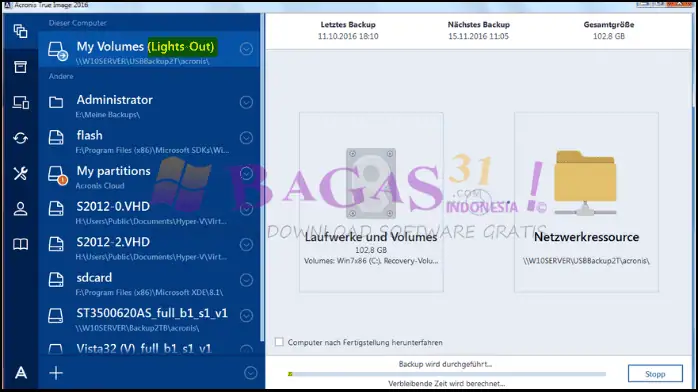Click the Letztes Backup date 11.10.2016 18:10
Screen dimensions: 698x392
point(348,36)
